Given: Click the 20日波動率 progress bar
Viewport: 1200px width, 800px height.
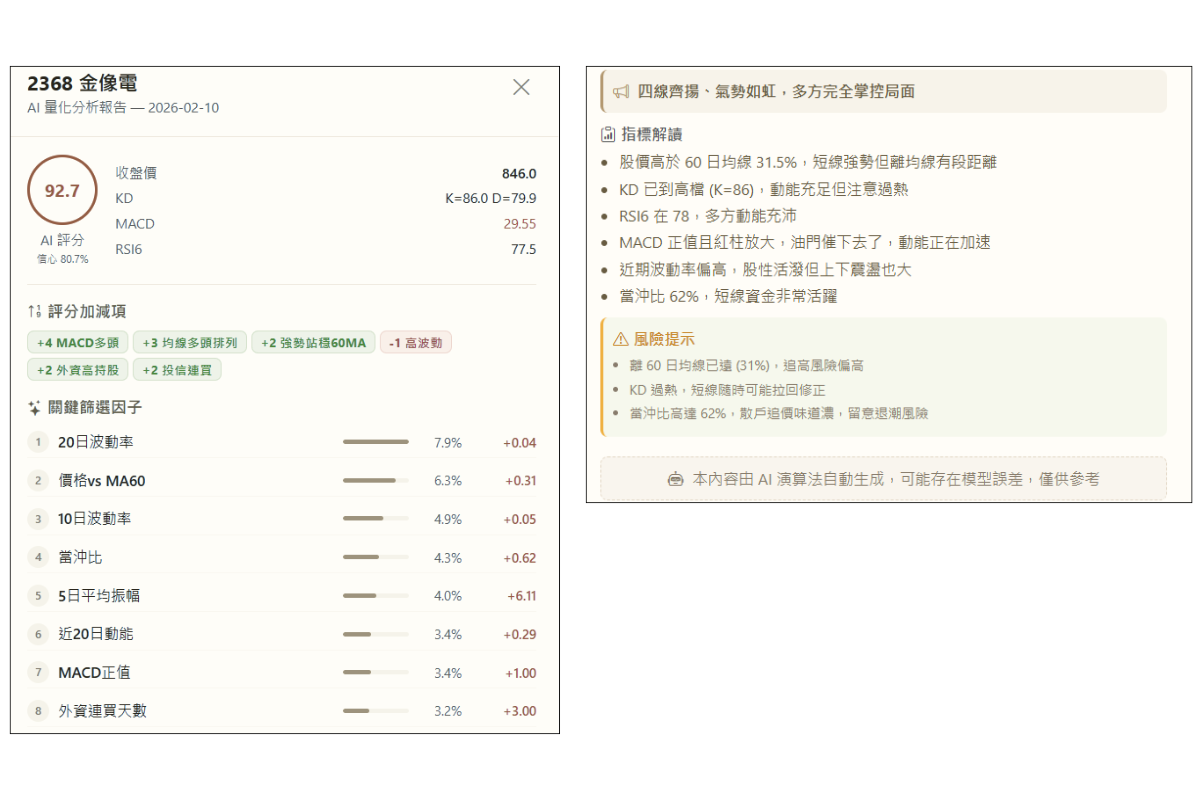Looking at the screenshot, I should (375, 441).
